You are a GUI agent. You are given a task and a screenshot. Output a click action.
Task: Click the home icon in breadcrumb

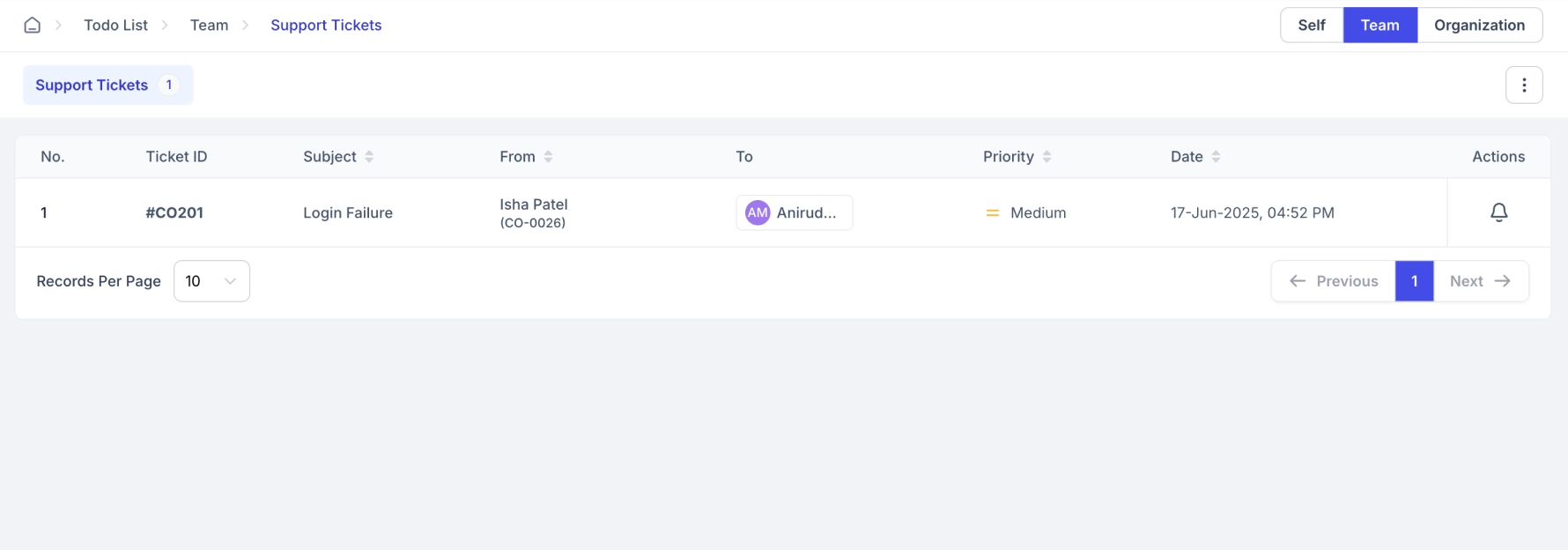point(33,26)
